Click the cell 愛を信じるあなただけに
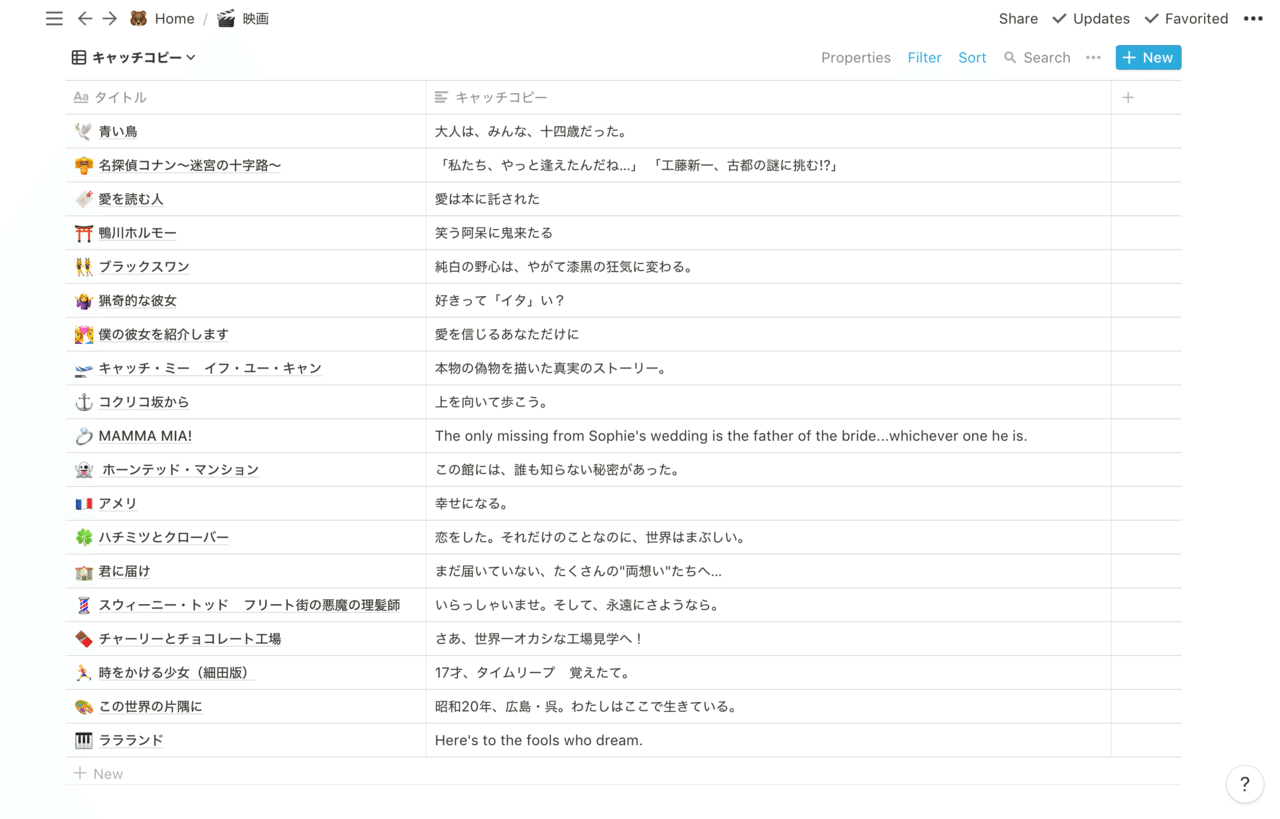 tap(768, 335)
